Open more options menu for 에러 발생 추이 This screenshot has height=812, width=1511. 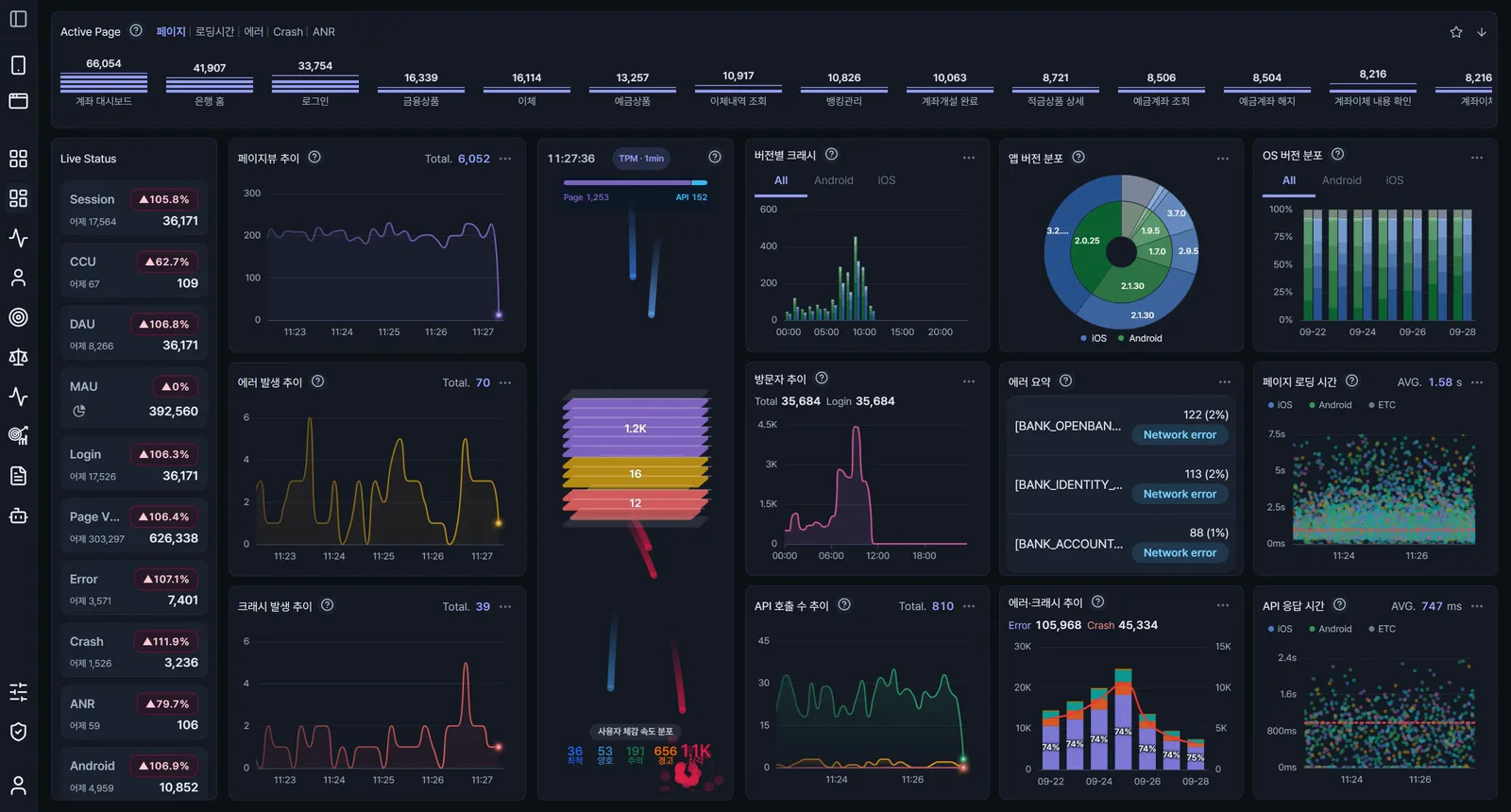click(x=505, y=382)
